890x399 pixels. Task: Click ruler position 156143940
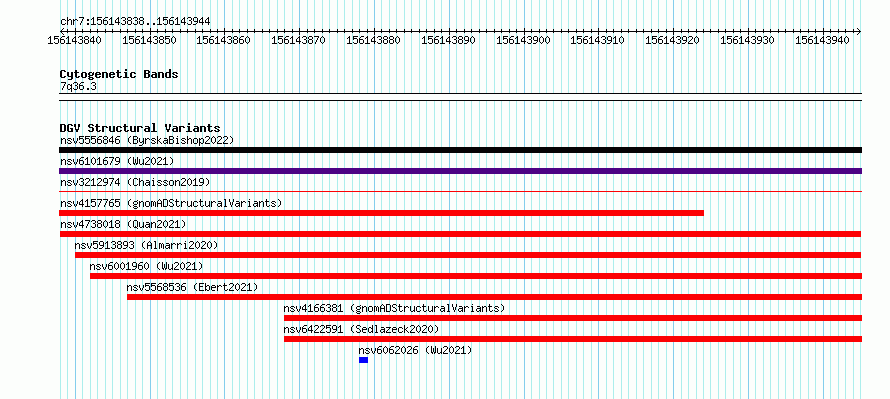(x=822, y=40)
